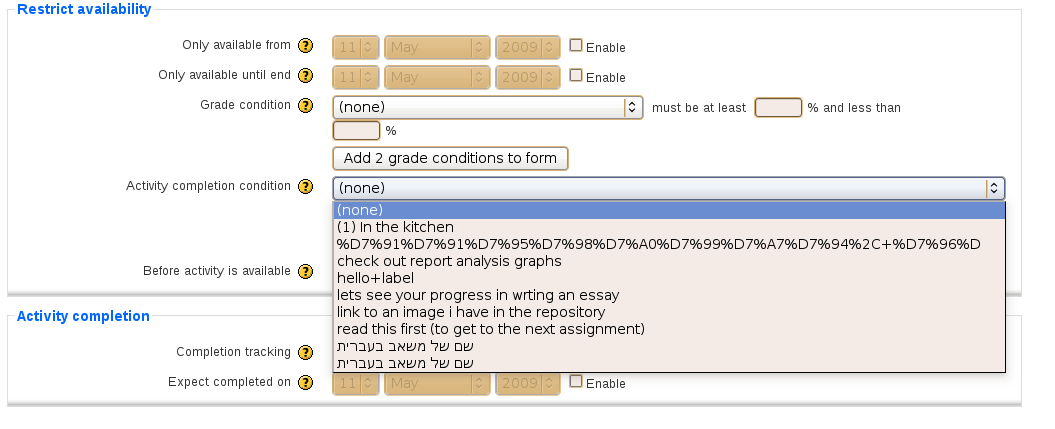This screenshot has height=429, width=1055.
Task: Enable the Only available from date
Action: tap(575, 45)
